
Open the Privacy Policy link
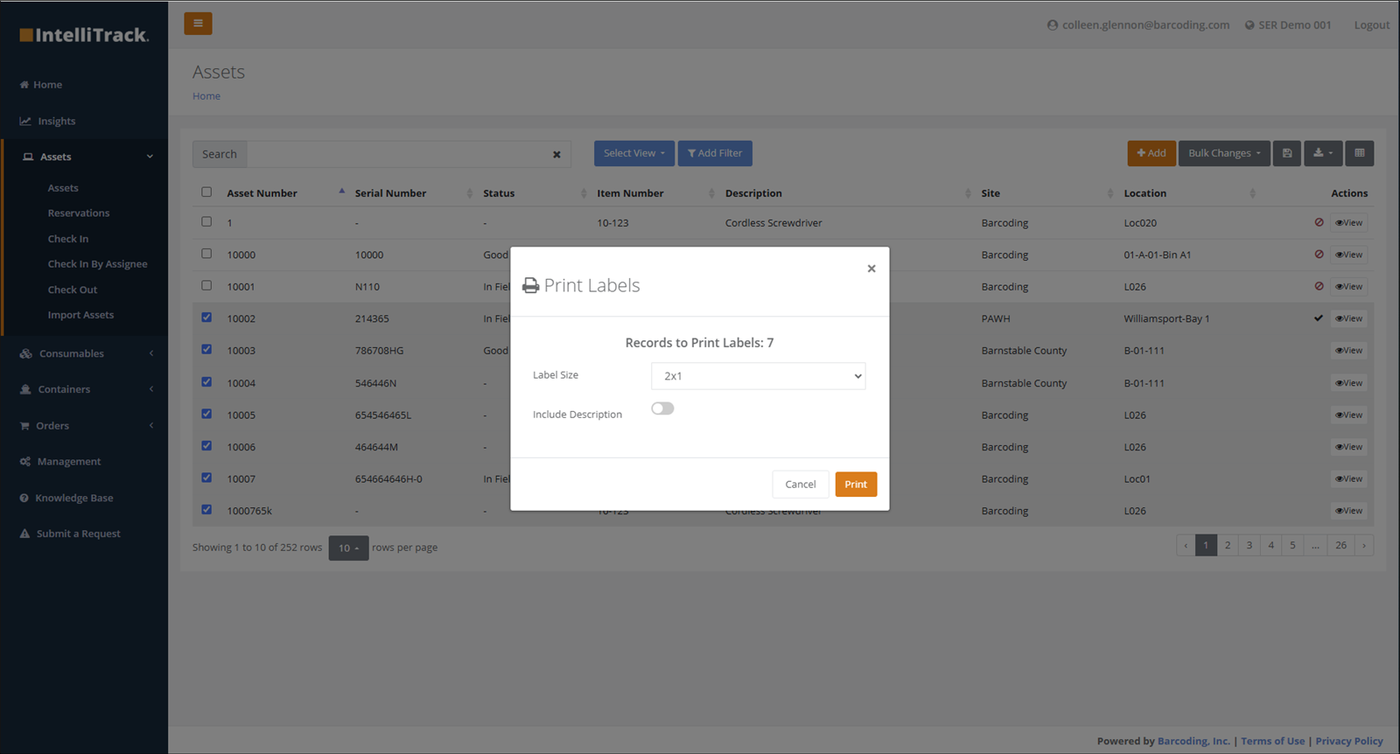(1349, 741)
